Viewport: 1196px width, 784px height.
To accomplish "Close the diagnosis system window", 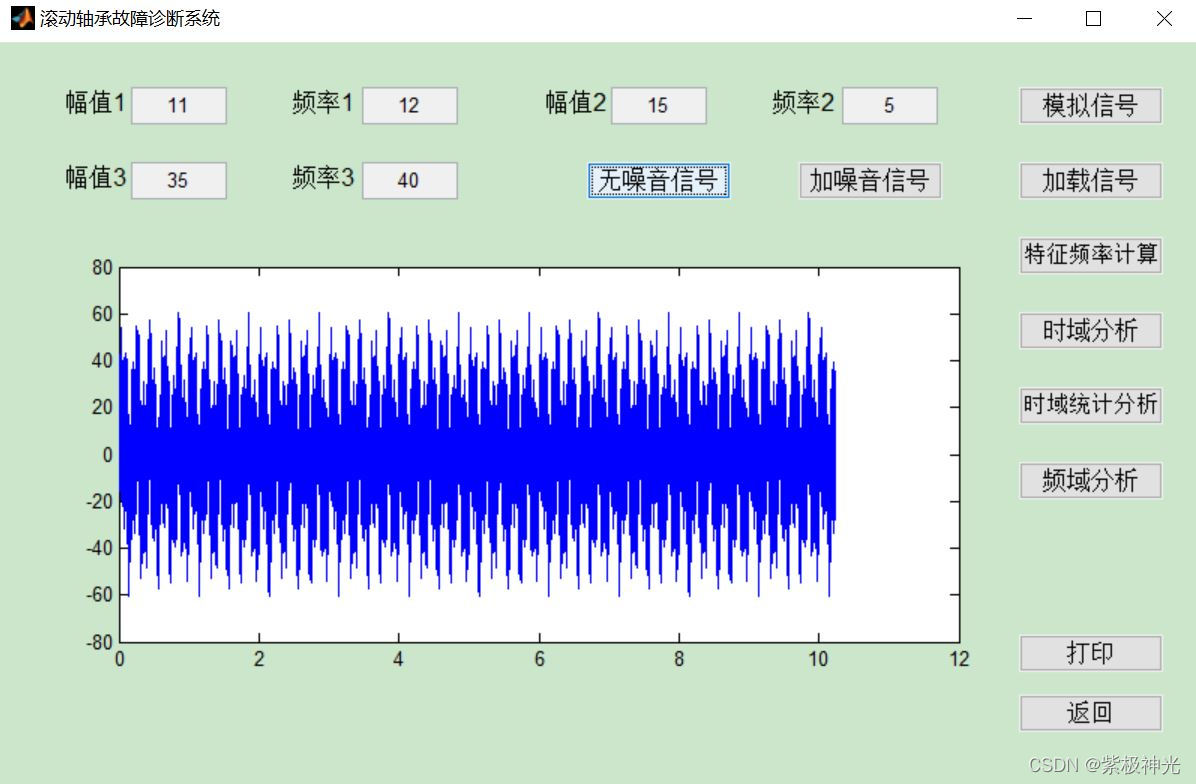I will click(x=1164, y=18).
